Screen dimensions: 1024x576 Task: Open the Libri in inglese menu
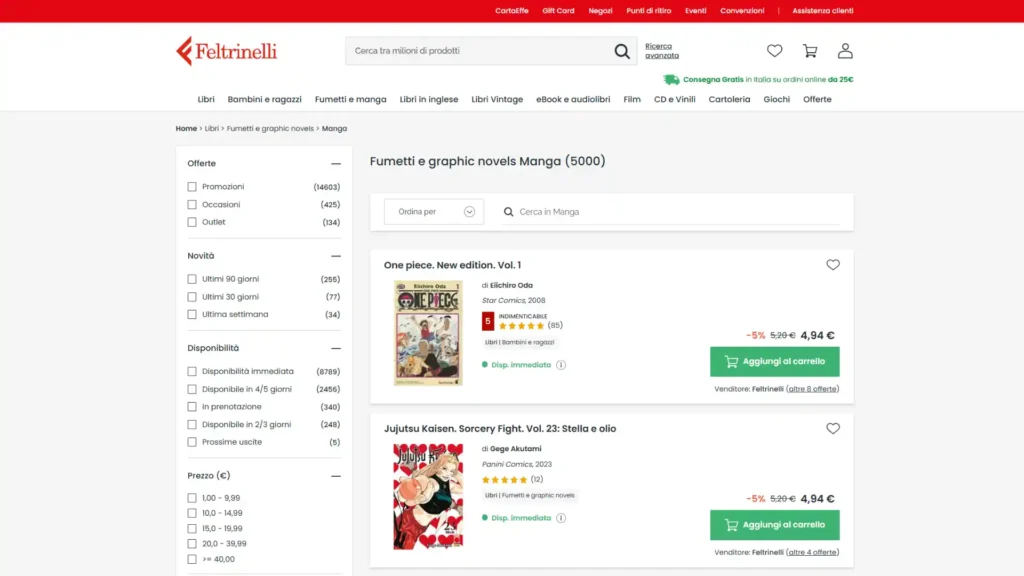point(429,99)
